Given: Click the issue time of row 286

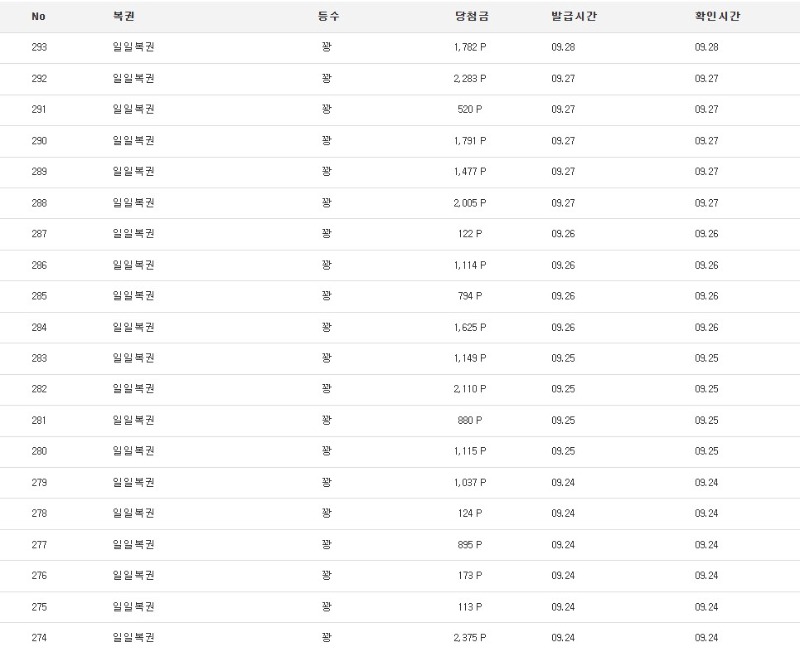Looking at the screenshot, I should pyautogui.click(x=563, y=265).
